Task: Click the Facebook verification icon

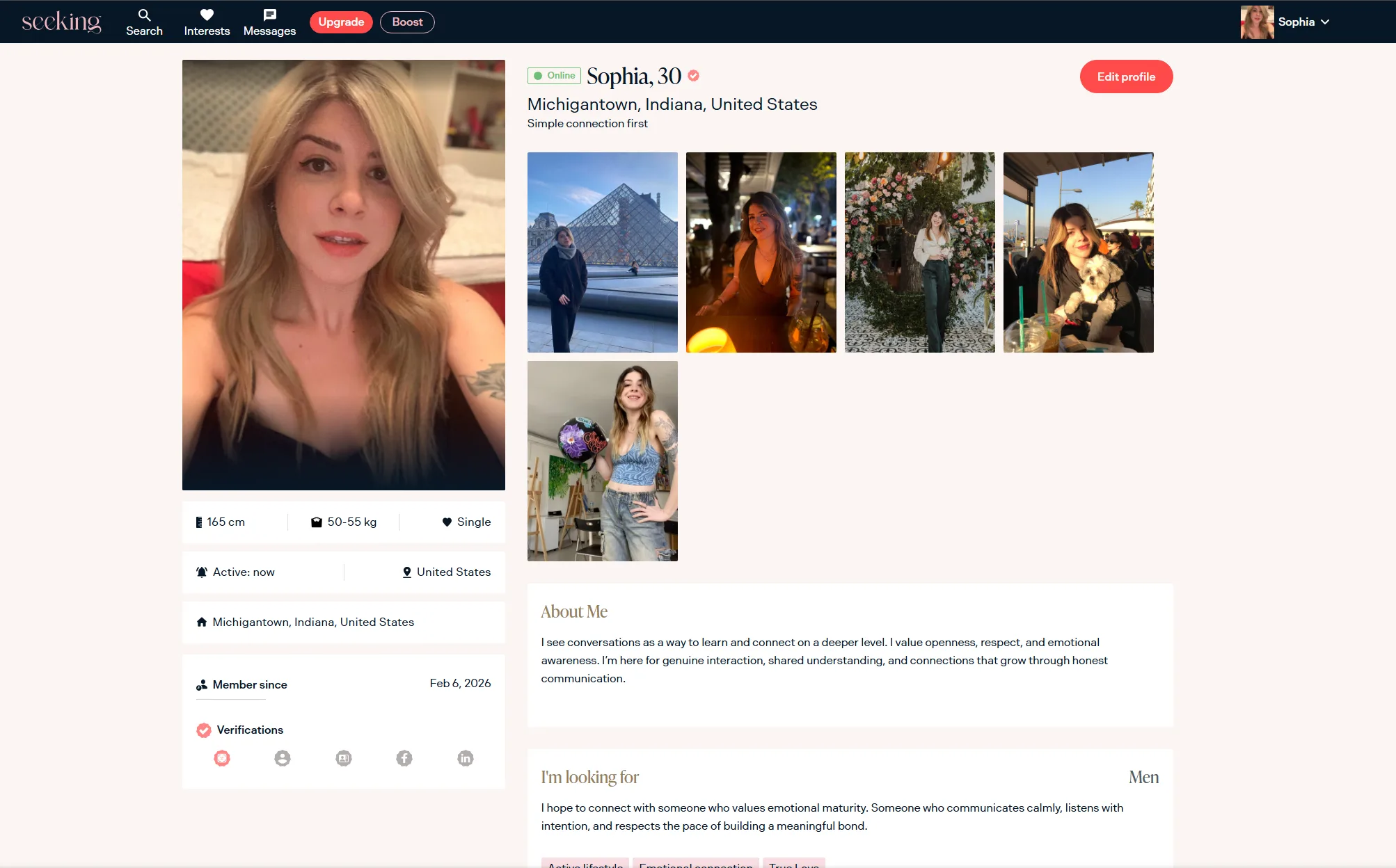Action: click(x=404, y=758)
